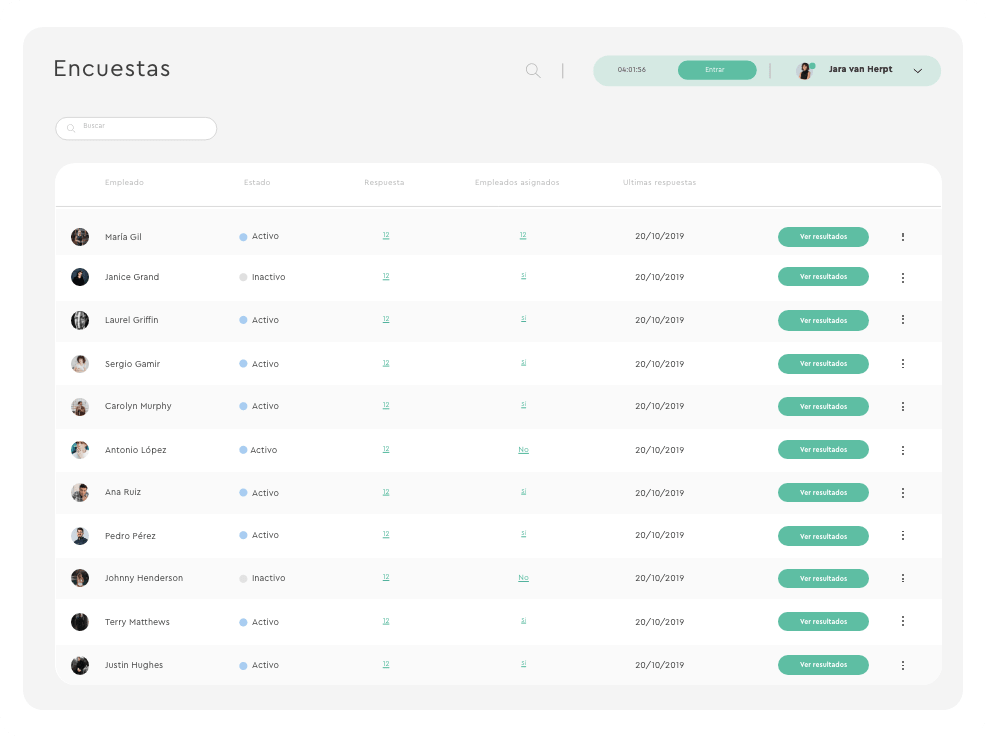Click Ver resultados for Ana Ruiz
Image resolution: width=986 pixels, height=737 pixels.
823,493
